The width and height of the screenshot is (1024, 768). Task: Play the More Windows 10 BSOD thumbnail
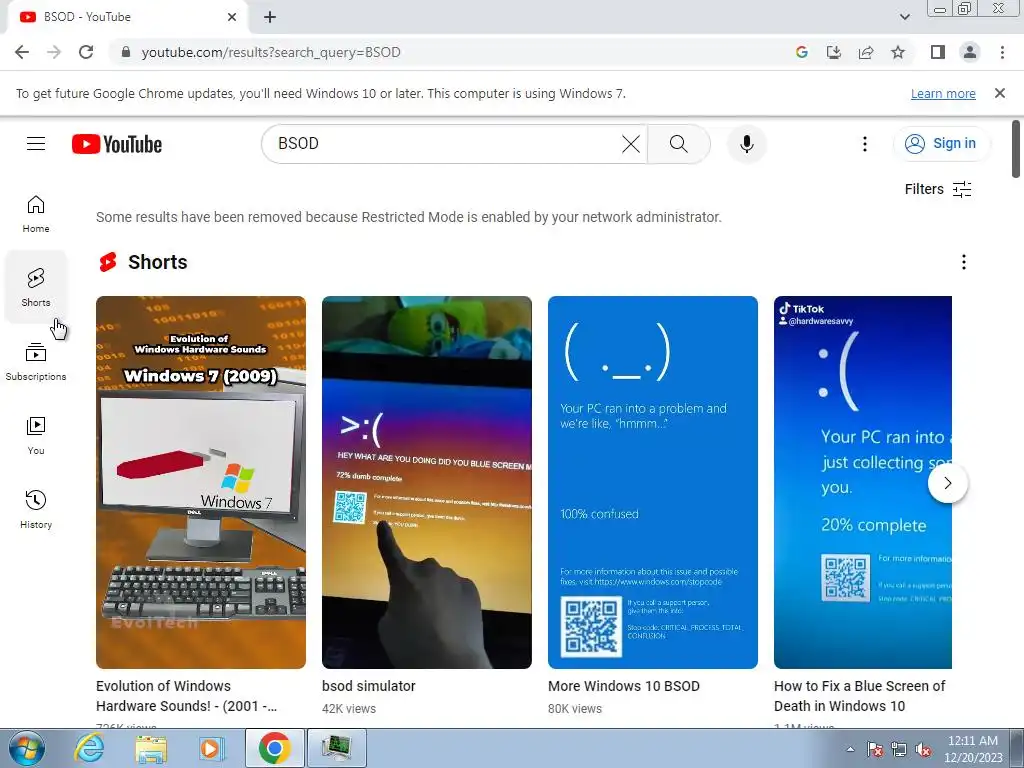[x=652, y=483]
